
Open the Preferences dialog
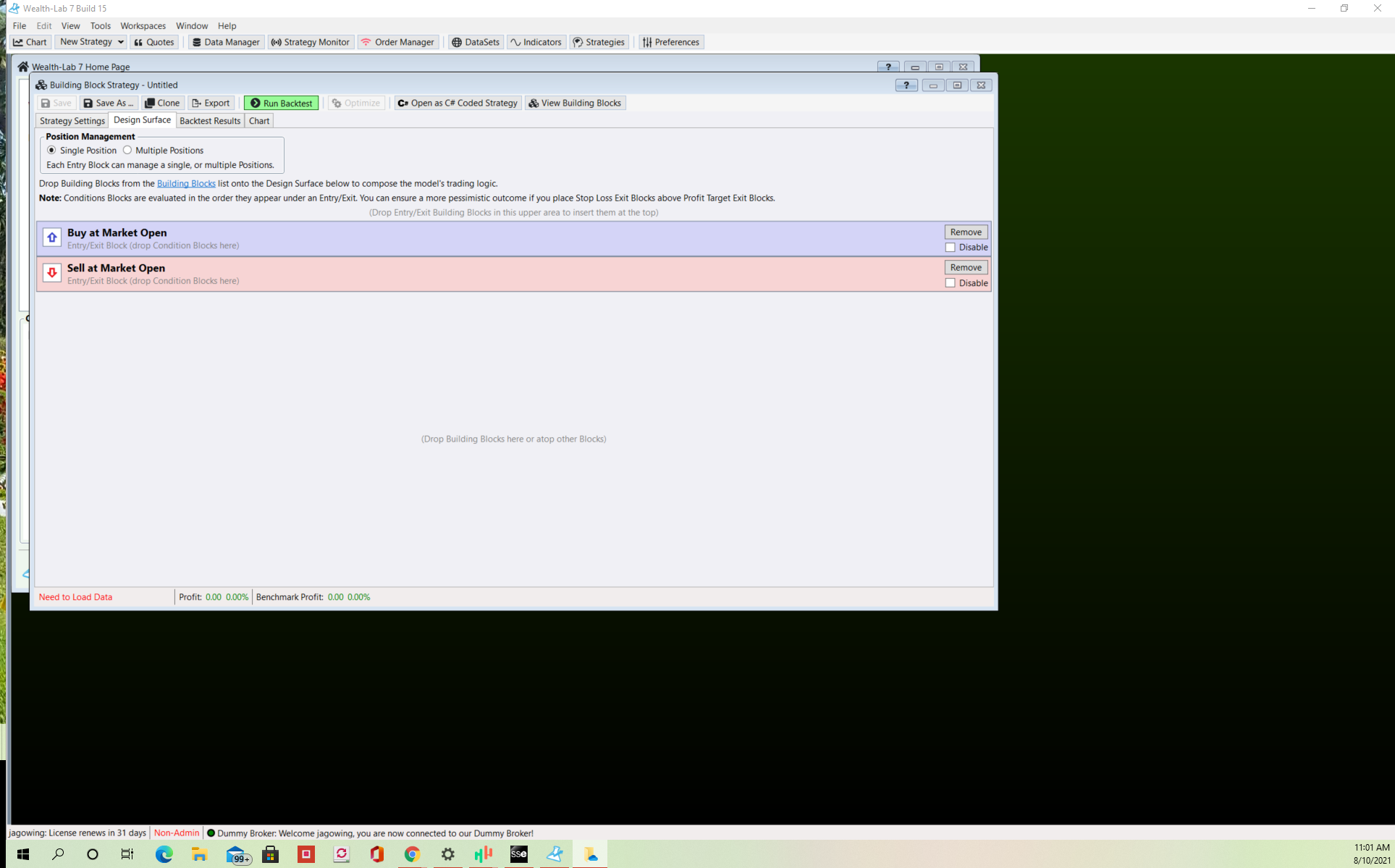[671, 42]
